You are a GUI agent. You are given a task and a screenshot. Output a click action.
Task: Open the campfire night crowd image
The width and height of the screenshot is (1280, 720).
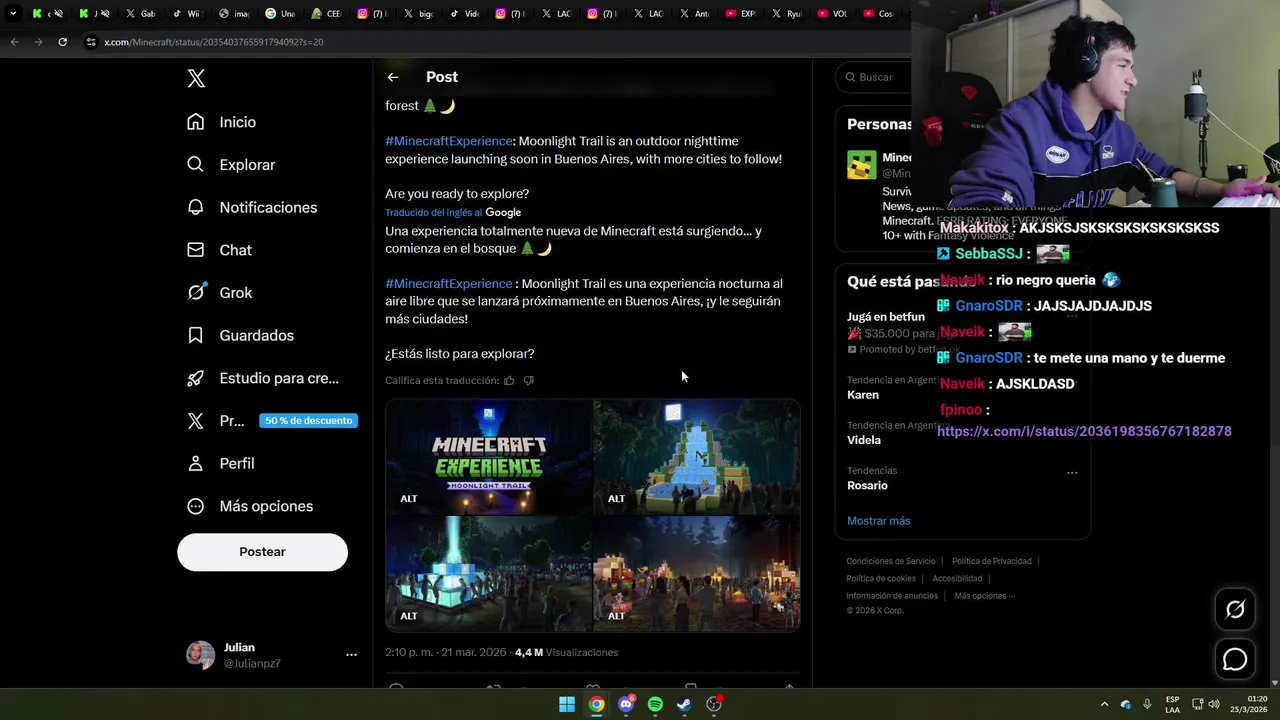[697, 574]
